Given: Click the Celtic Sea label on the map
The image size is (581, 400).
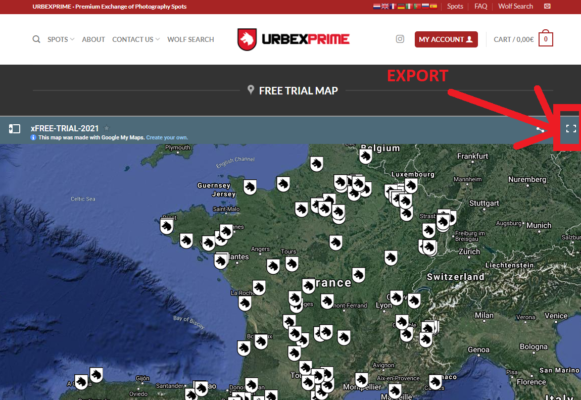Looking at the screenshot, I should tap(83, 199).
